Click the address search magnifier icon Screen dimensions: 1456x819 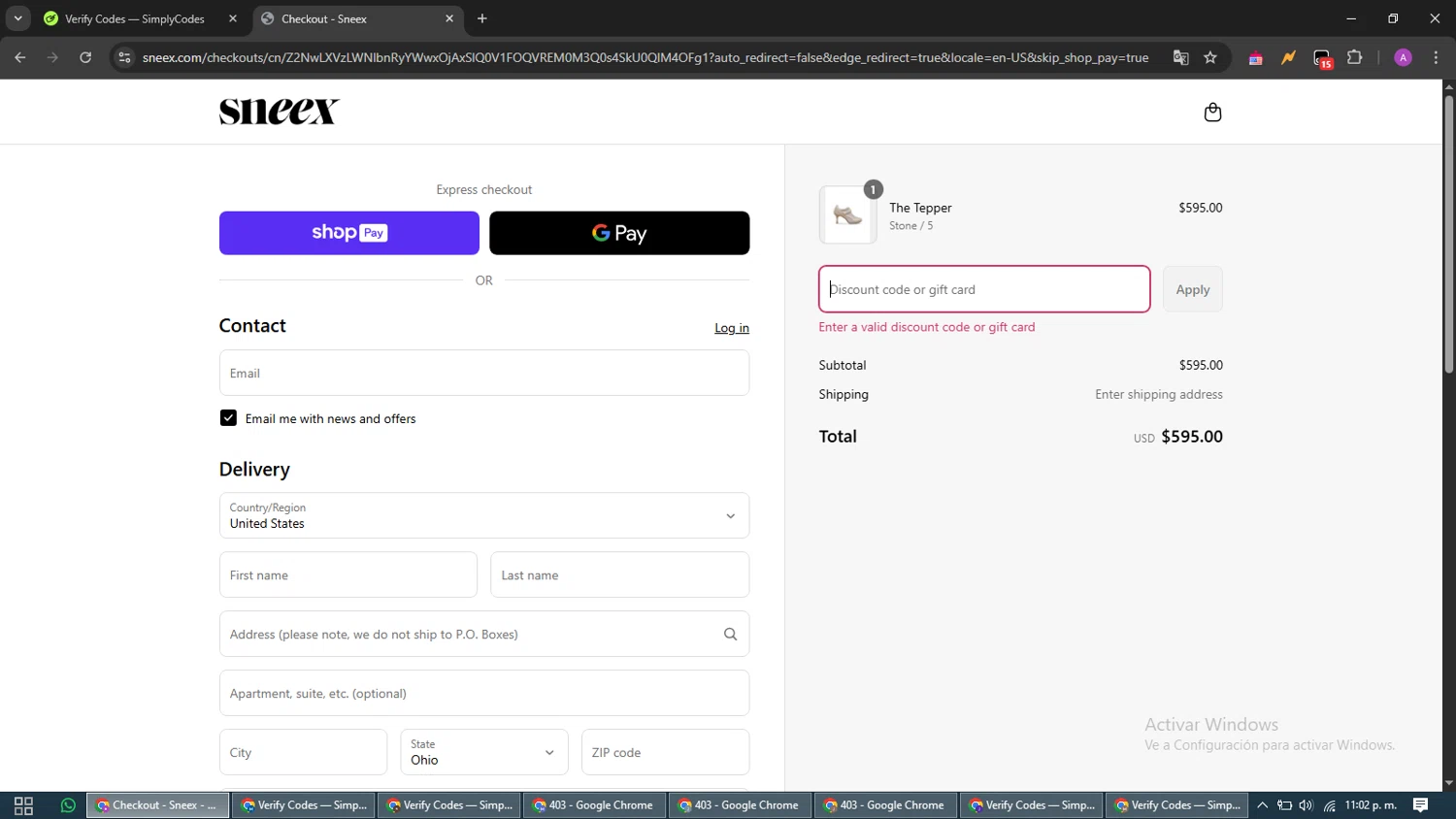tap(730, 635)
